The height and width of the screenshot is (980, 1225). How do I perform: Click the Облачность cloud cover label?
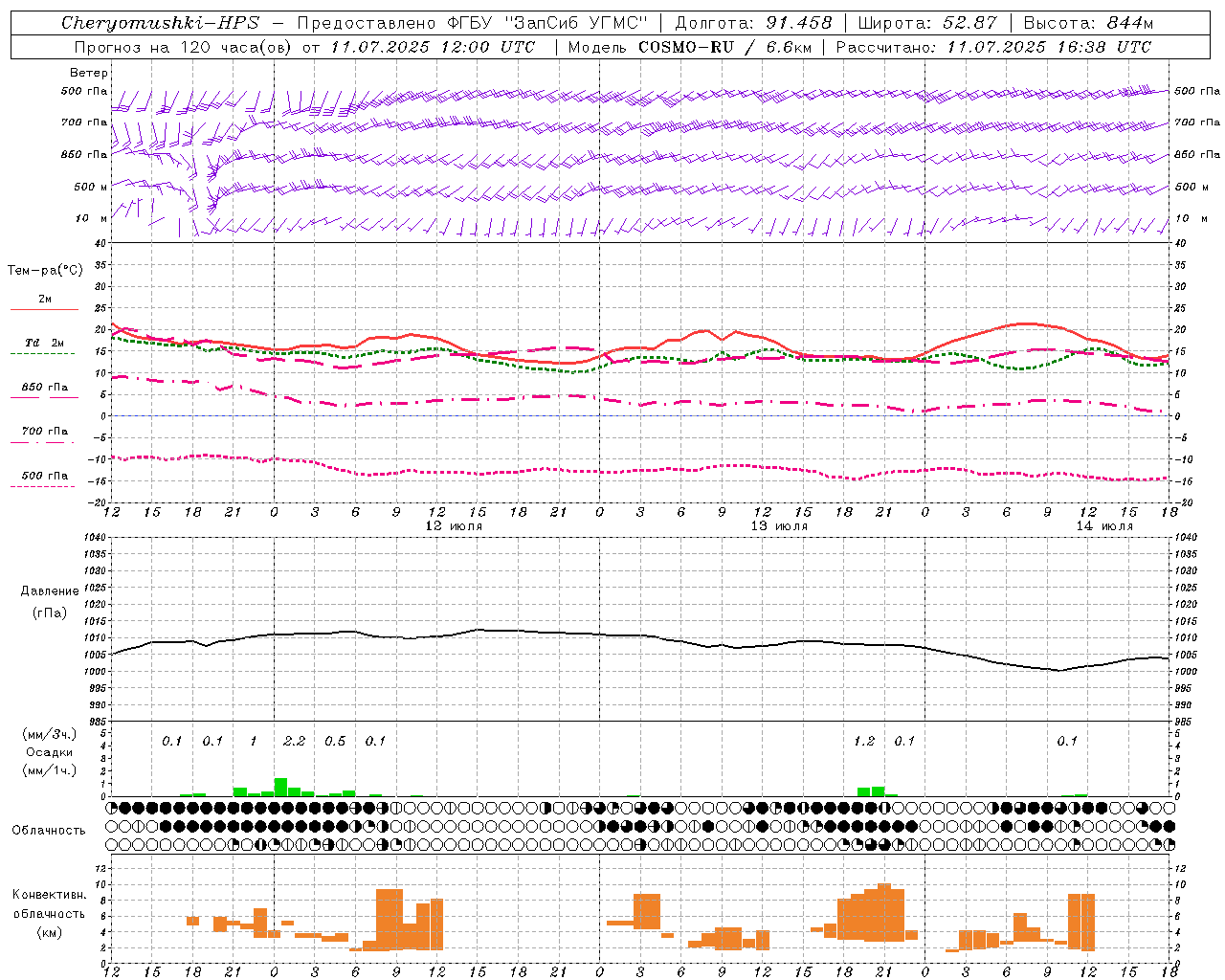tap(49, 830)
